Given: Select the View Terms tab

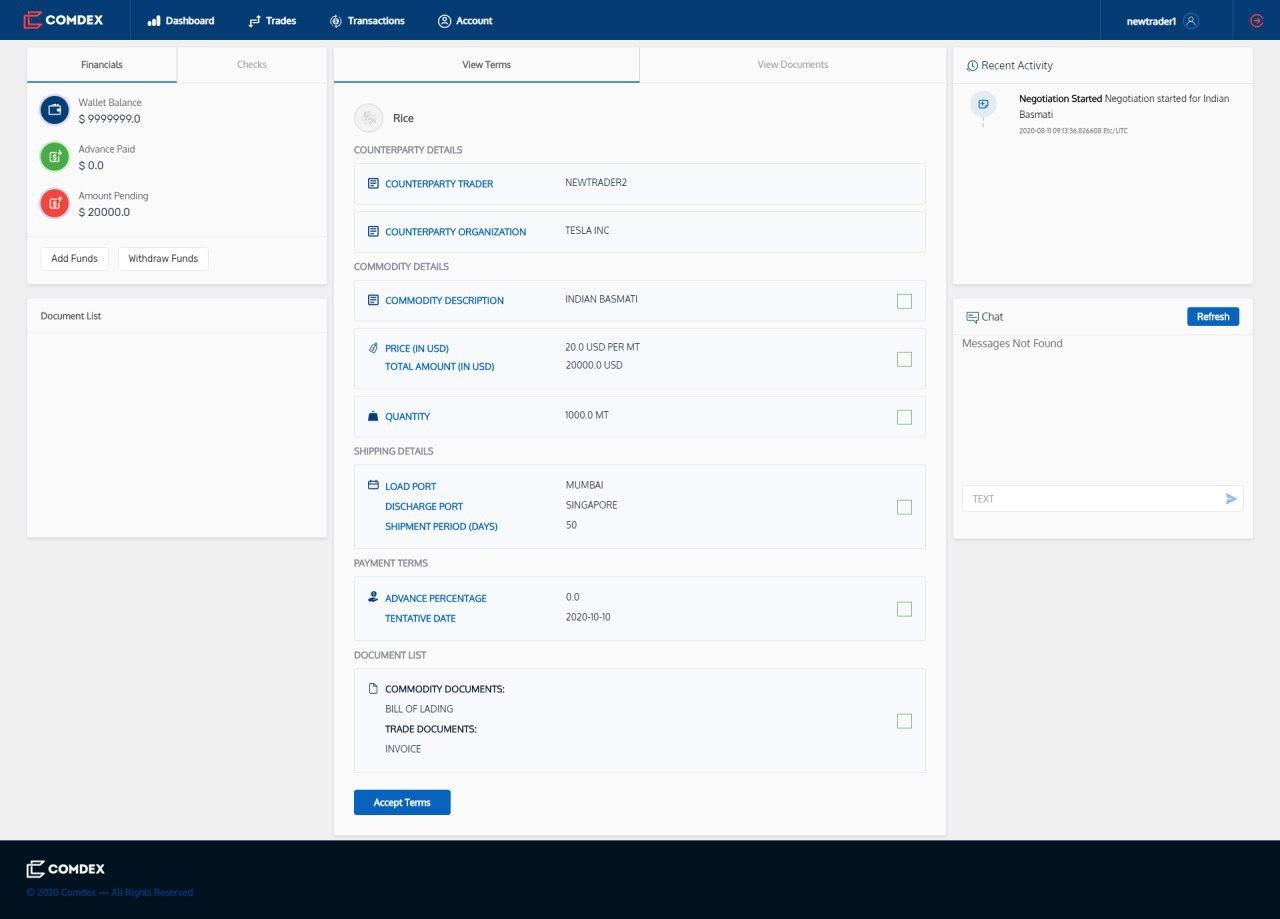Looking at the screenshot, I should tap(486, 65).
